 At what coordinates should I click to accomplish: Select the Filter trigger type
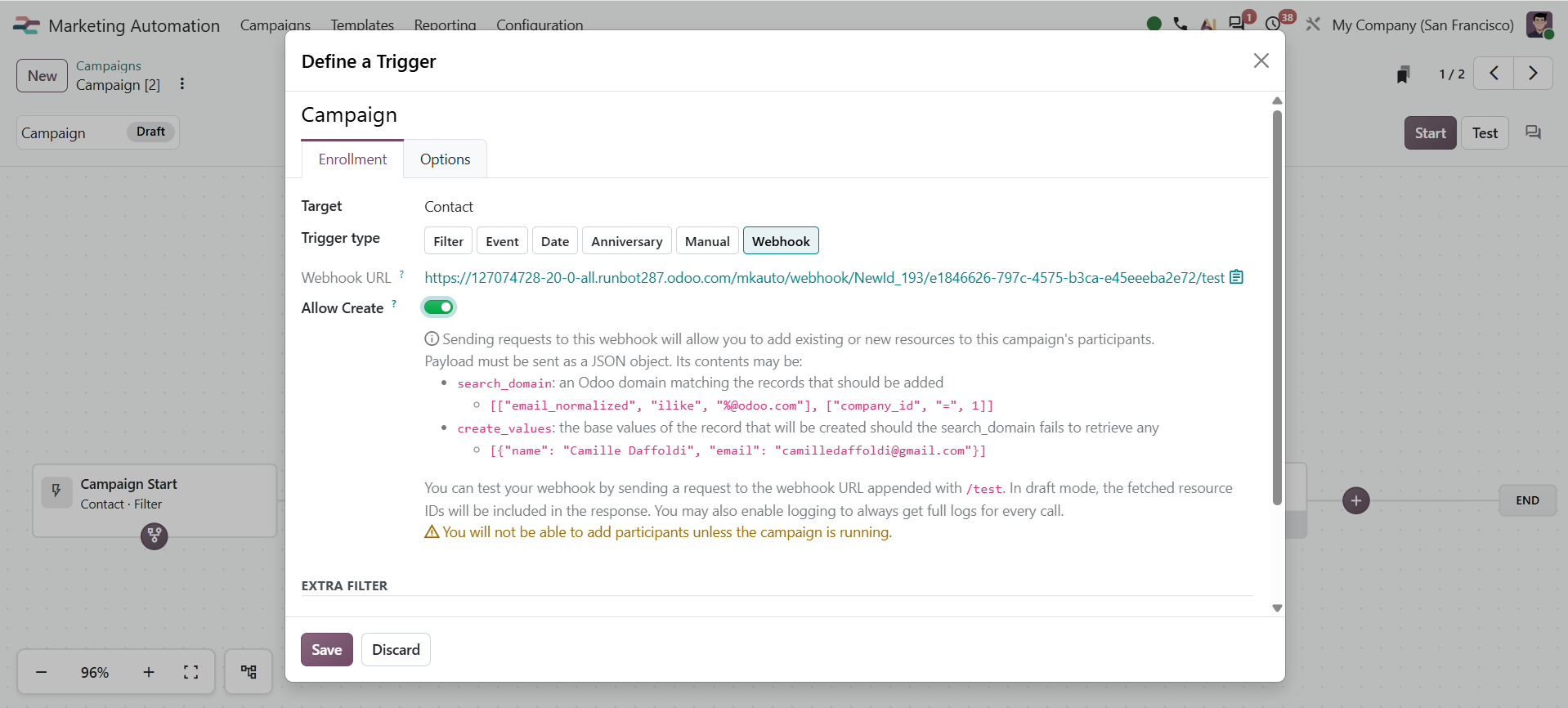(448, 241)
